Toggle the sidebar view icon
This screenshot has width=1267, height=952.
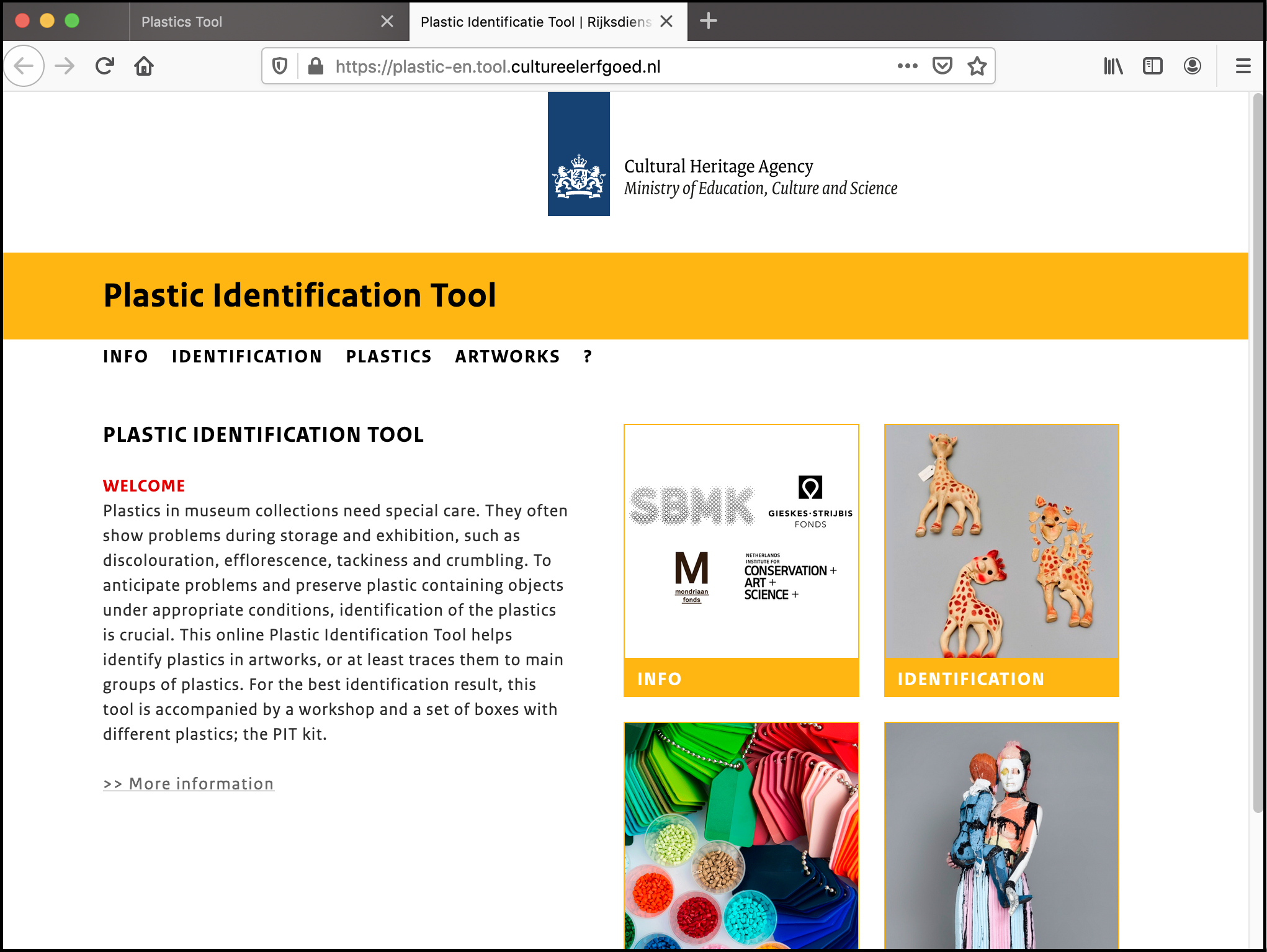pos(1152,66)
